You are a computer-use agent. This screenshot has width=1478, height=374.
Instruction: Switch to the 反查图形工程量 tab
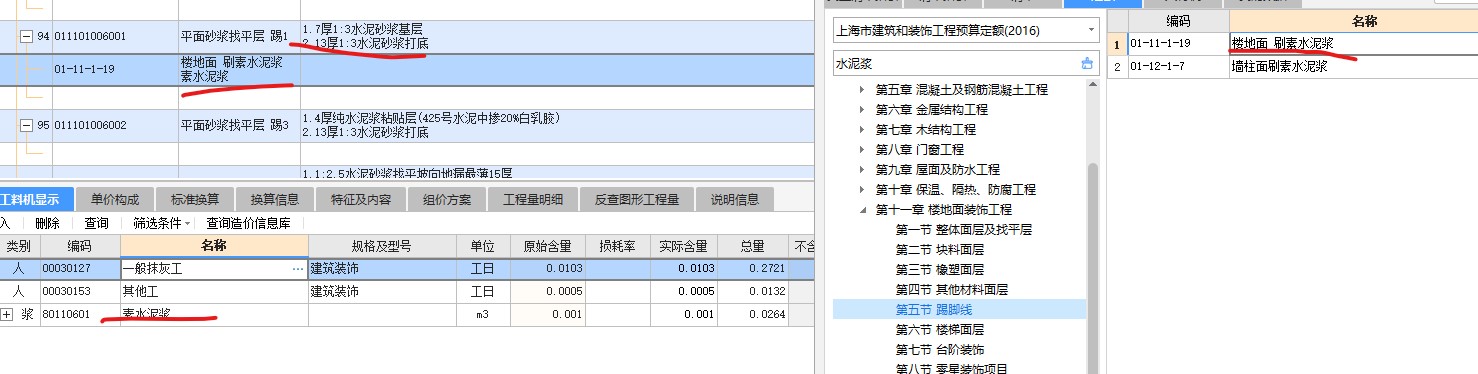(x=637, y=199)
